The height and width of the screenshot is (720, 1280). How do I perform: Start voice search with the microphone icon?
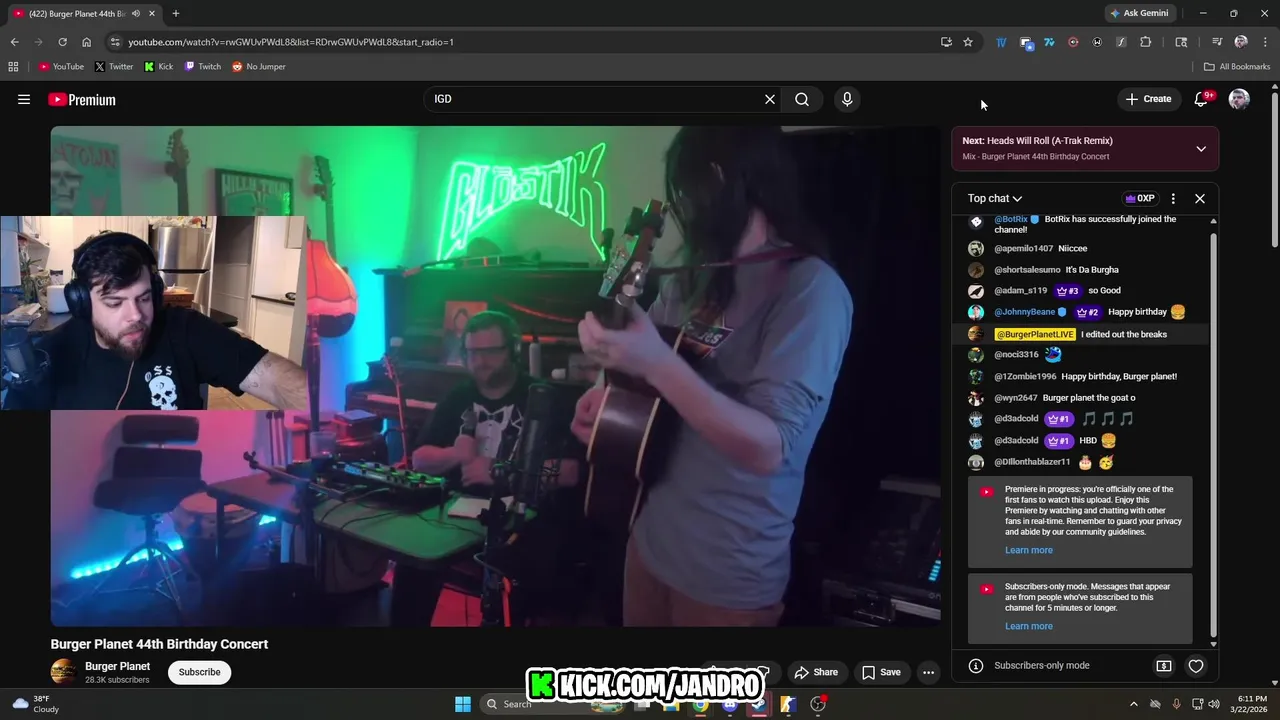tap(847, 99)
